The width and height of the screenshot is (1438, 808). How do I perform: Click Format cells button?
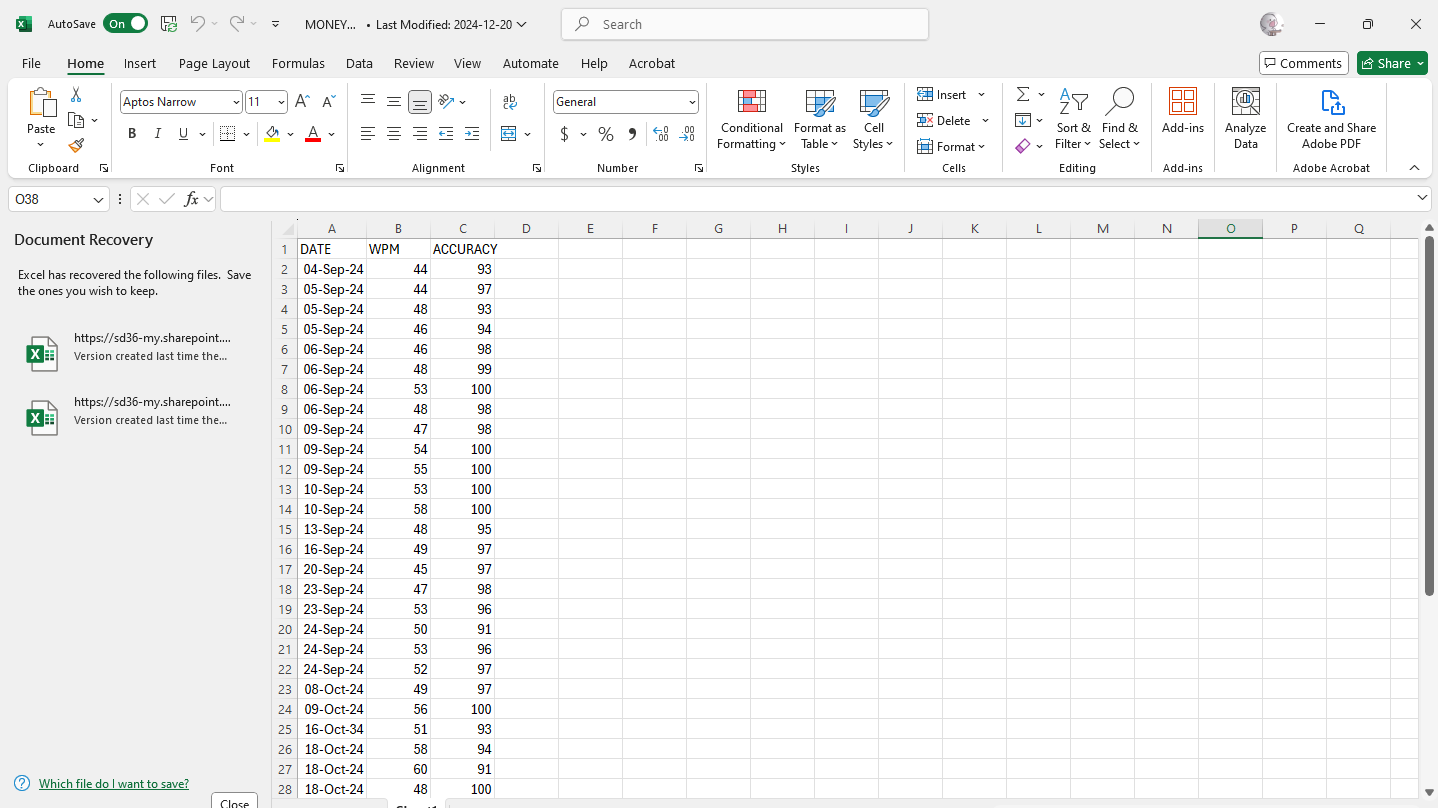pos(951,146)
